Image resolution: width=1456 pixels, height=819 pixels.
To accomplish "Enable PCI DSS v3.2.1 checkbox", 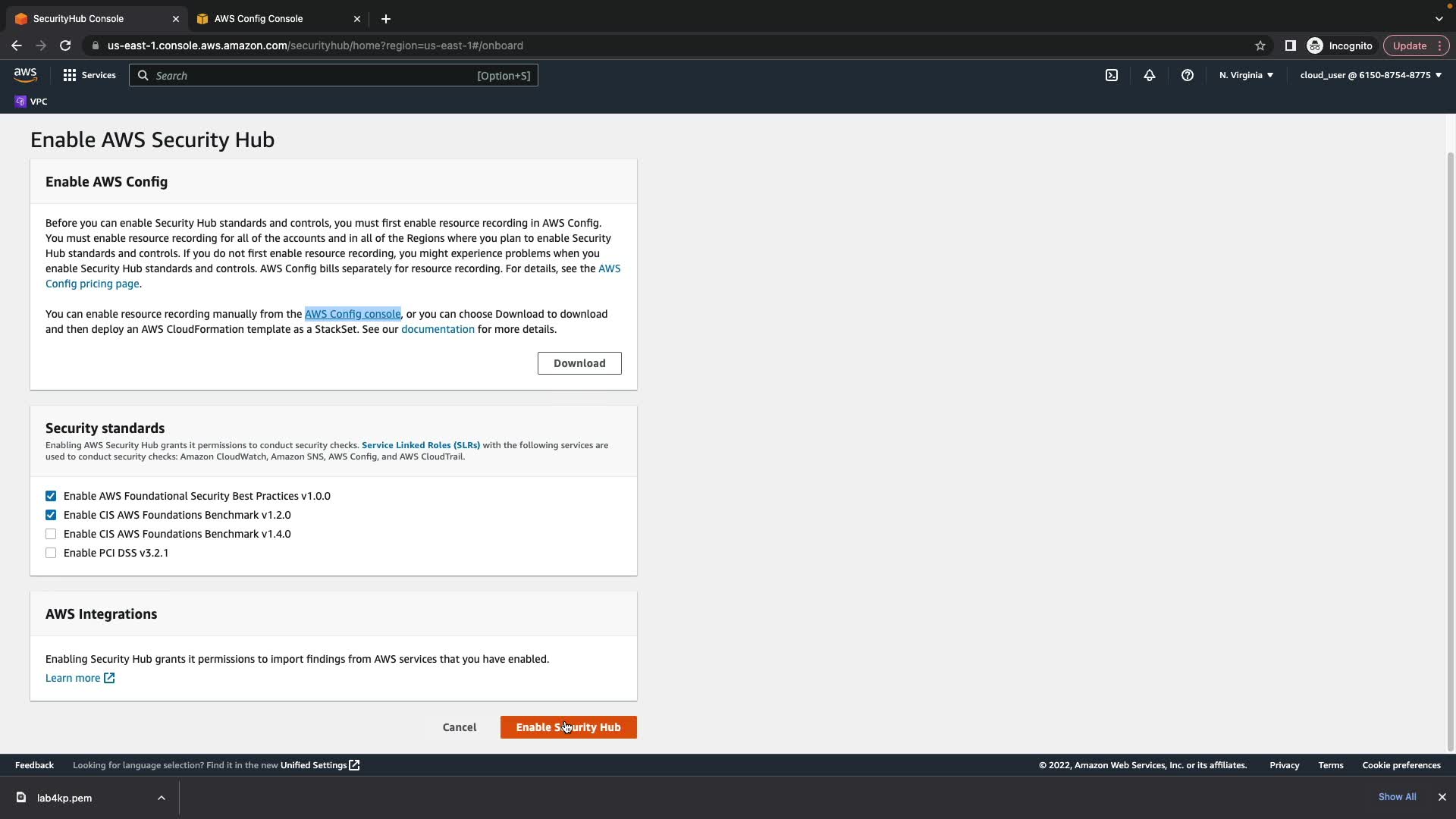I will (x=51, y=553).
